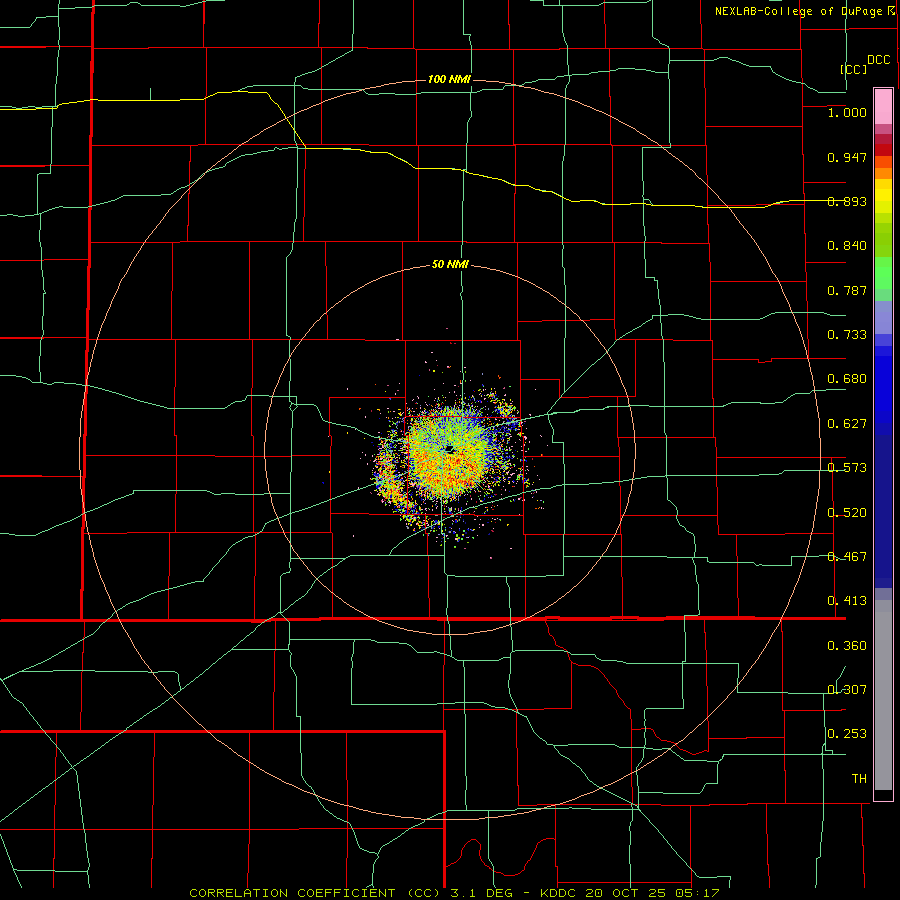Click the 0.307 color scale label

click(x=847, y=690)
